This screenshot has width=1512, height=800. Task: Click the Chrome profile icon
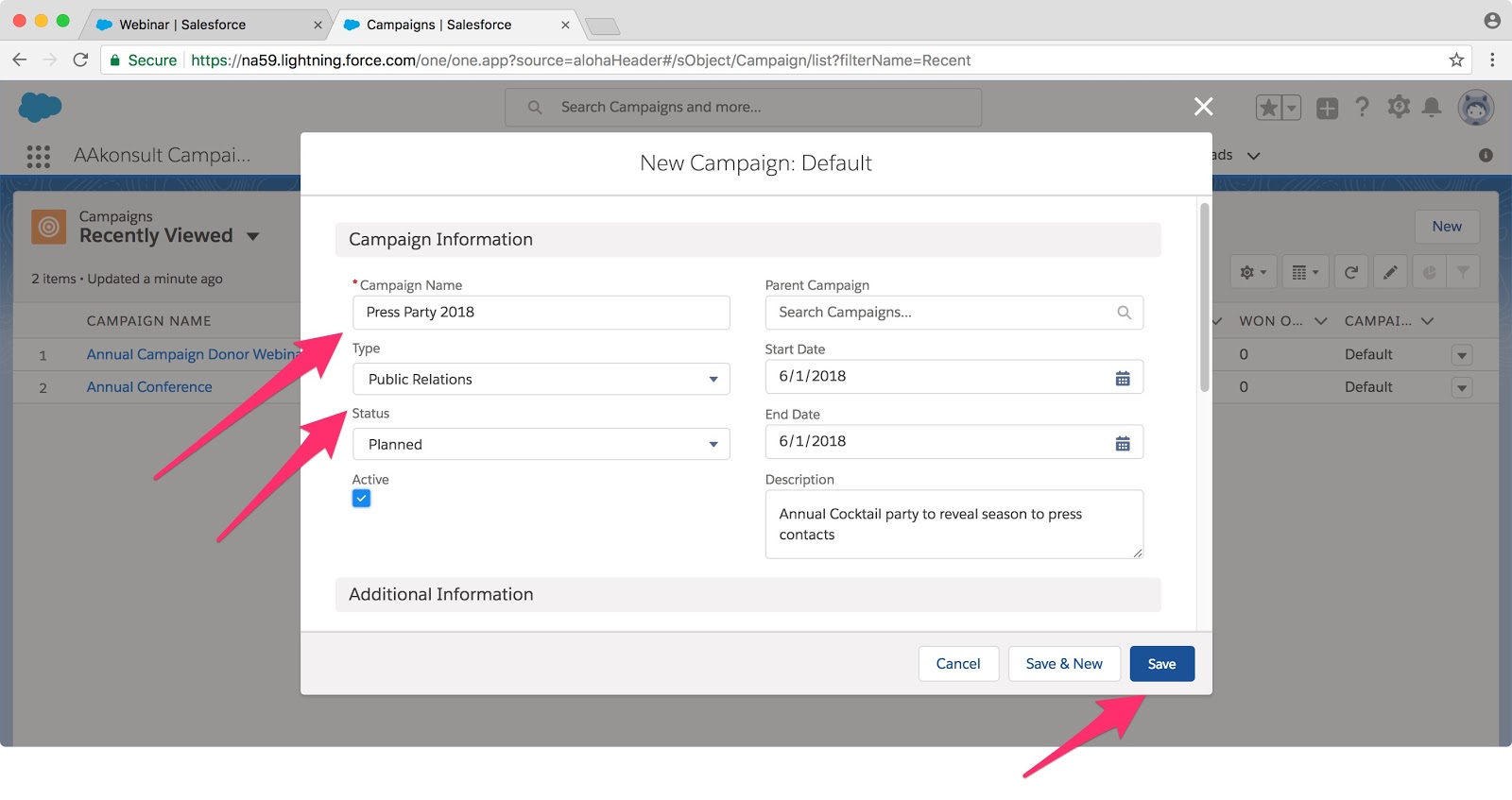pyautogui.click(x=1492, y=21)
